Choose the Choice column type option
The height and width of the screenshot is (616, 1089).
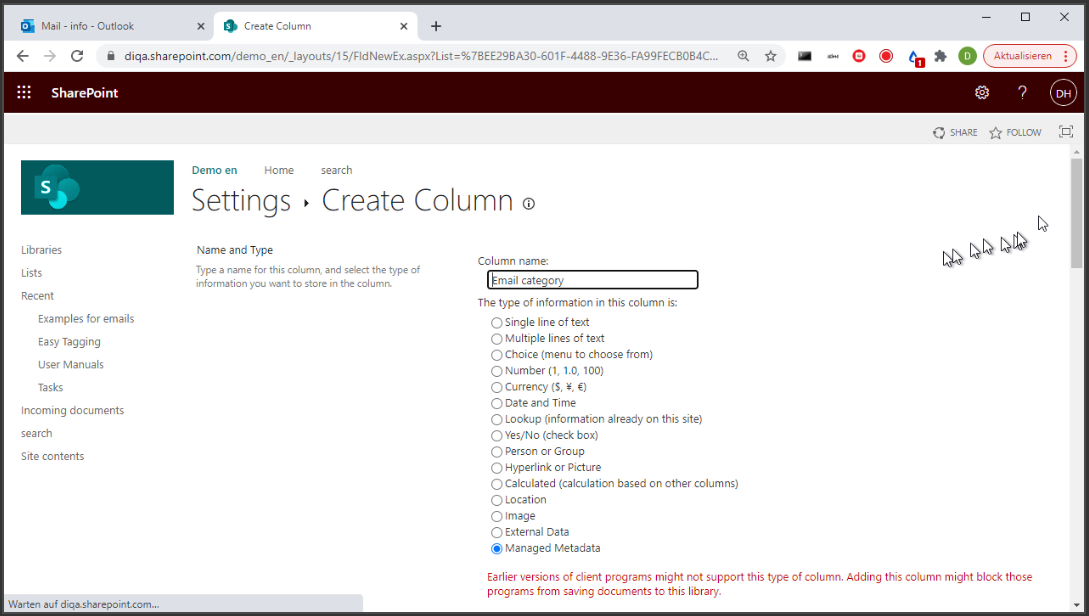tap(497, 355)
